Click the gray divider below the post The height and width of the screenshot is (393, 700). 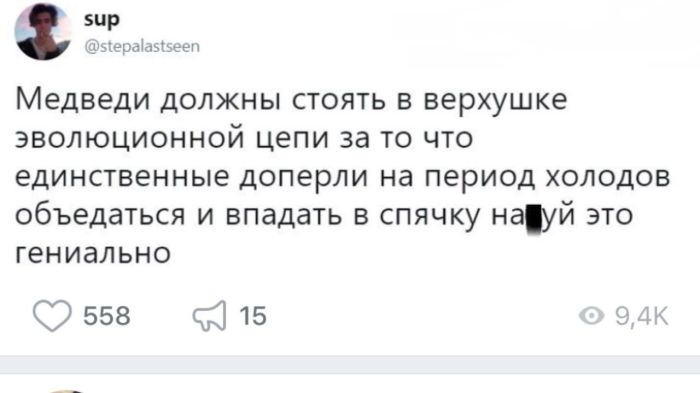pyautogui.click(x=350, y=364)
